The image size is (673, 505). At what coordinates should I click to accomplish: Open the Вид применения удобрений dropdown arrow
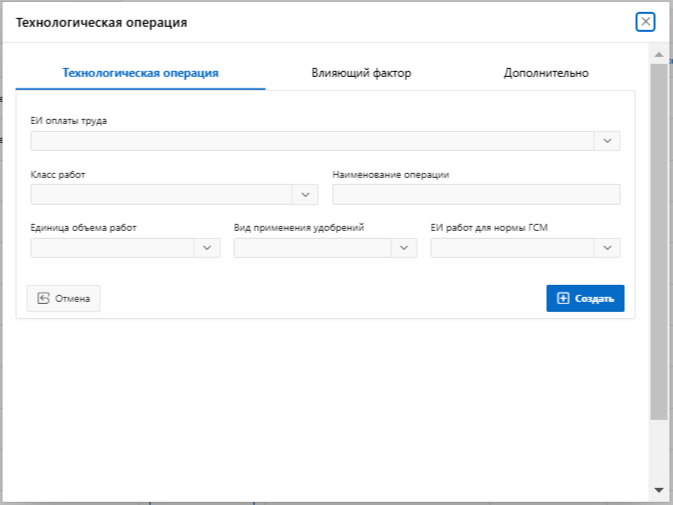[x=404, y=248]
